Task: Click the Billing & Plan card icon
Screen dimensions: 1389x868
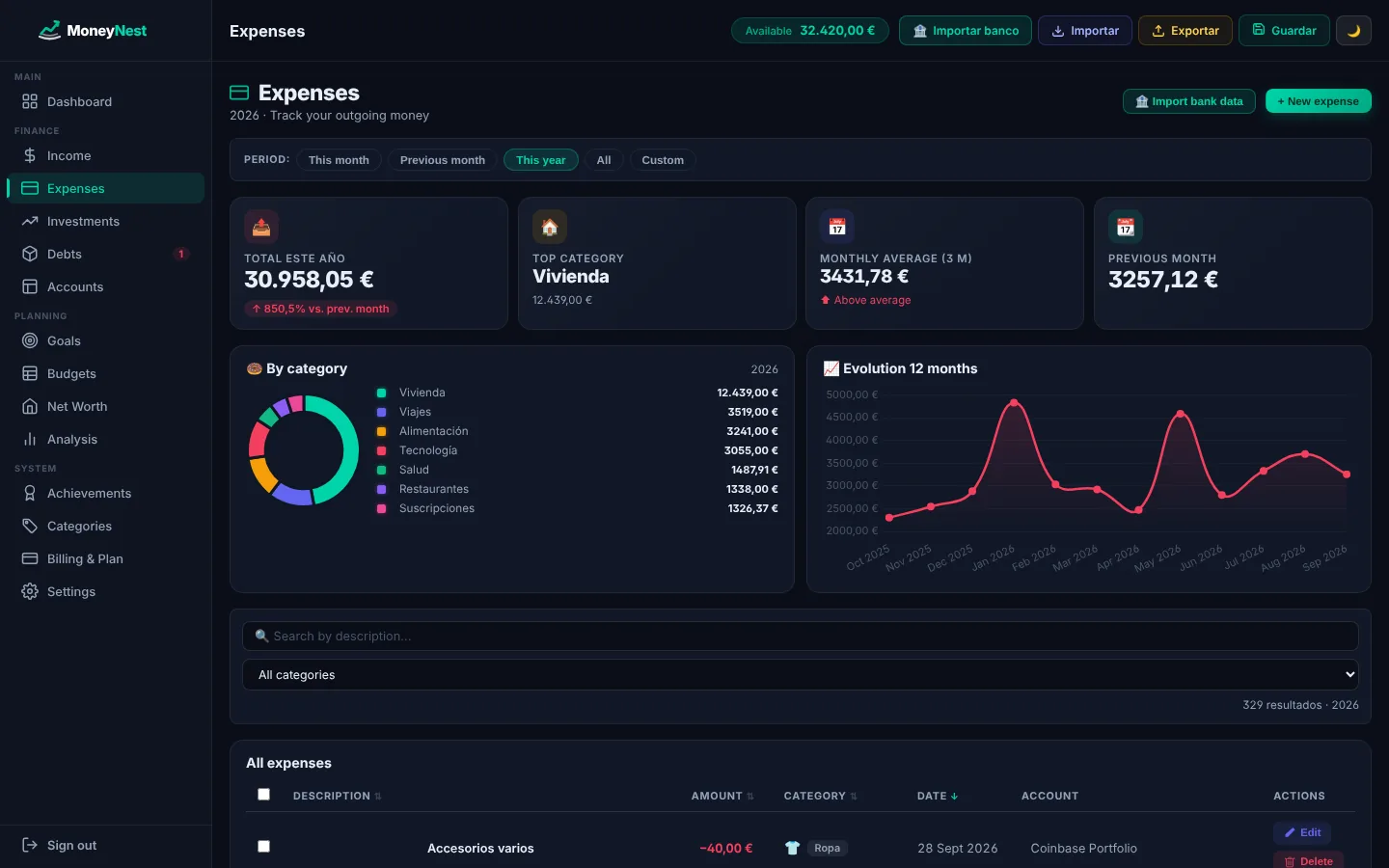Action: [30, 558]
